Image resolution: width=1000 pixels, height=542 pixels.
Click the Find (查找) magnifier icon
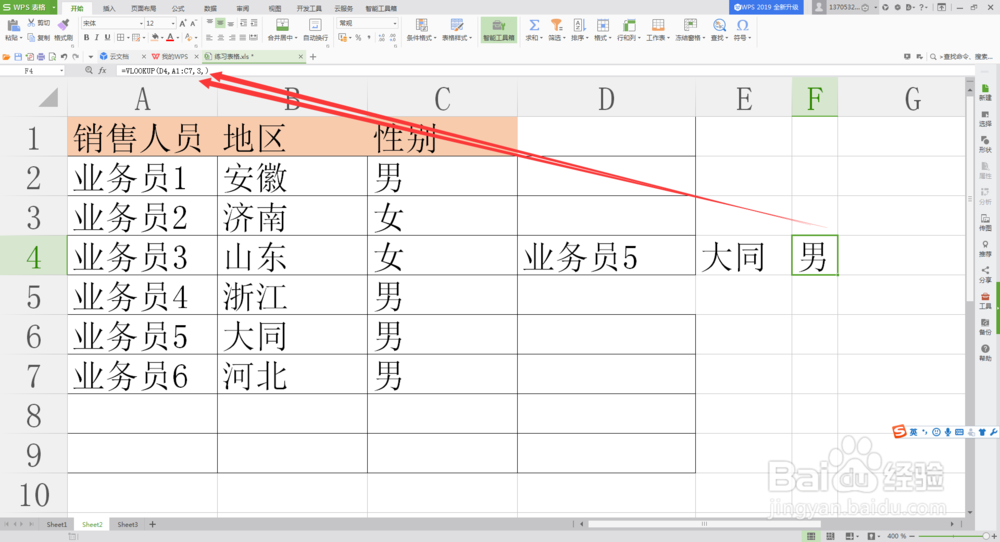pos(719,26)
